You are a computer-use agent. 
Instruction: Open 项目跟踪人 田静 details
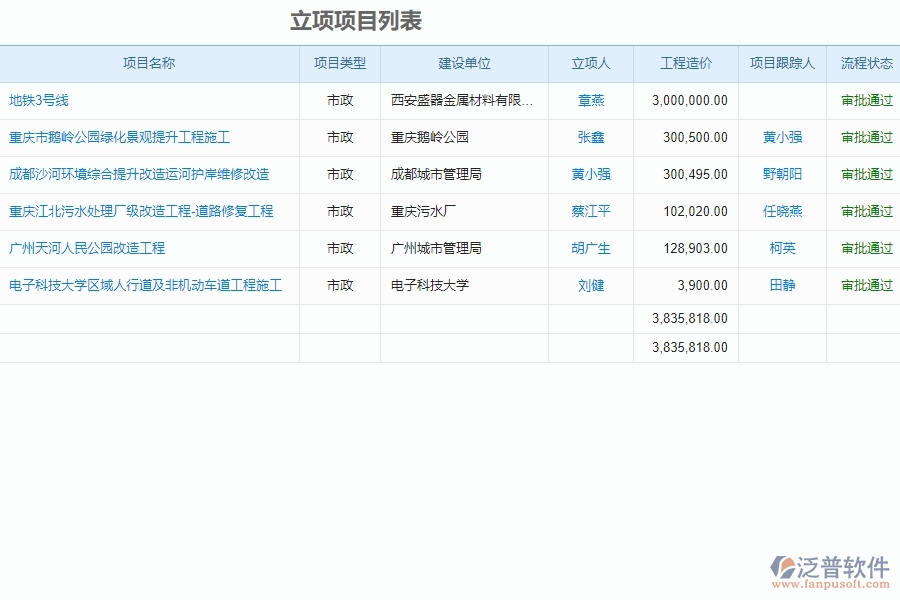click(784, 285)
